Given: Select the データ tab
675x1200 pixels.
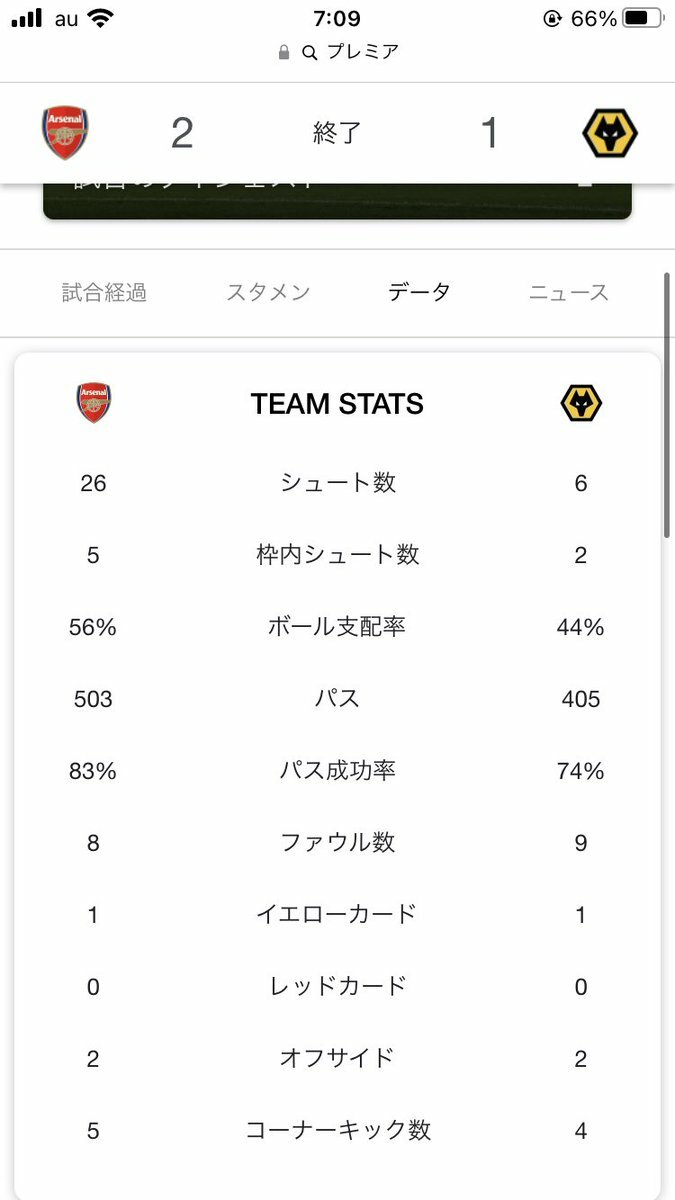Looking at the screenshot, I should pyautogui.click(x=420, y=292).
